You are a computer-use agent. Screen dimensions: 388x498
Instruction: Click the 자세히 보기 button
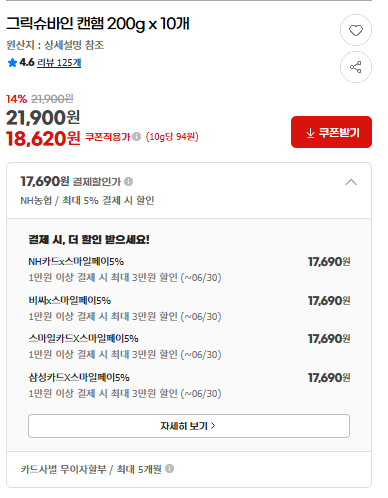coord(189,426)
